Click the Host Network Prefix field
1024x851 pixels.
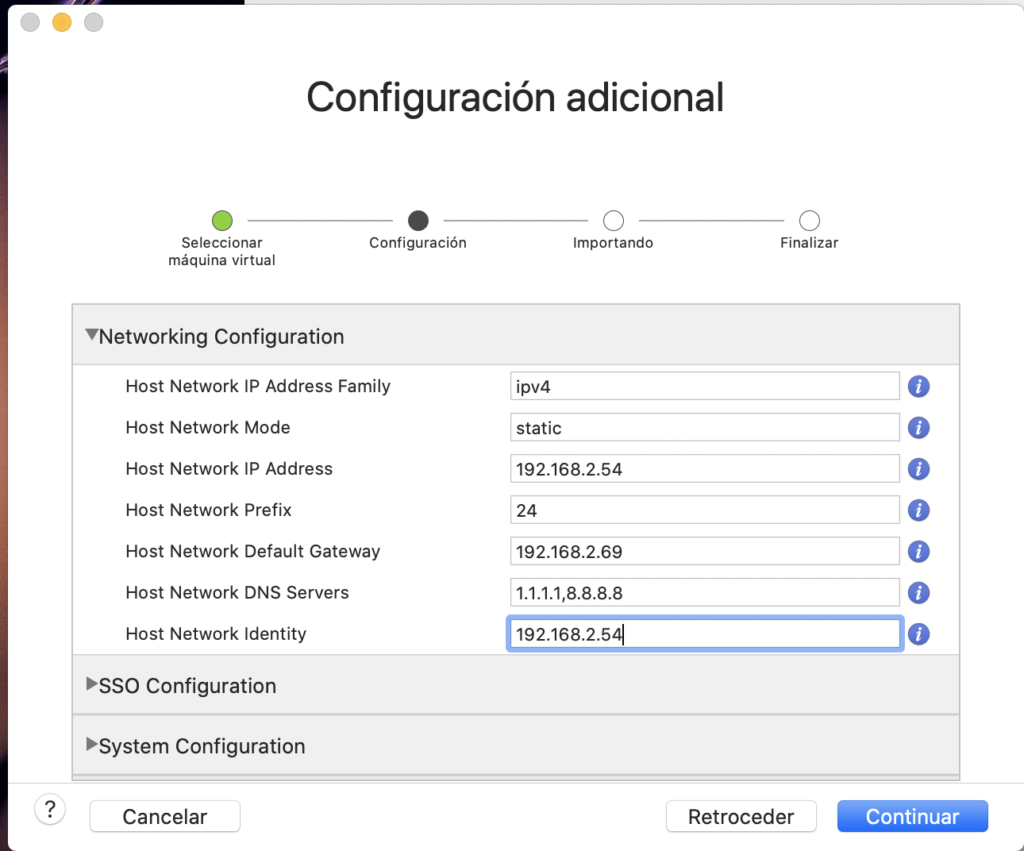704,510
